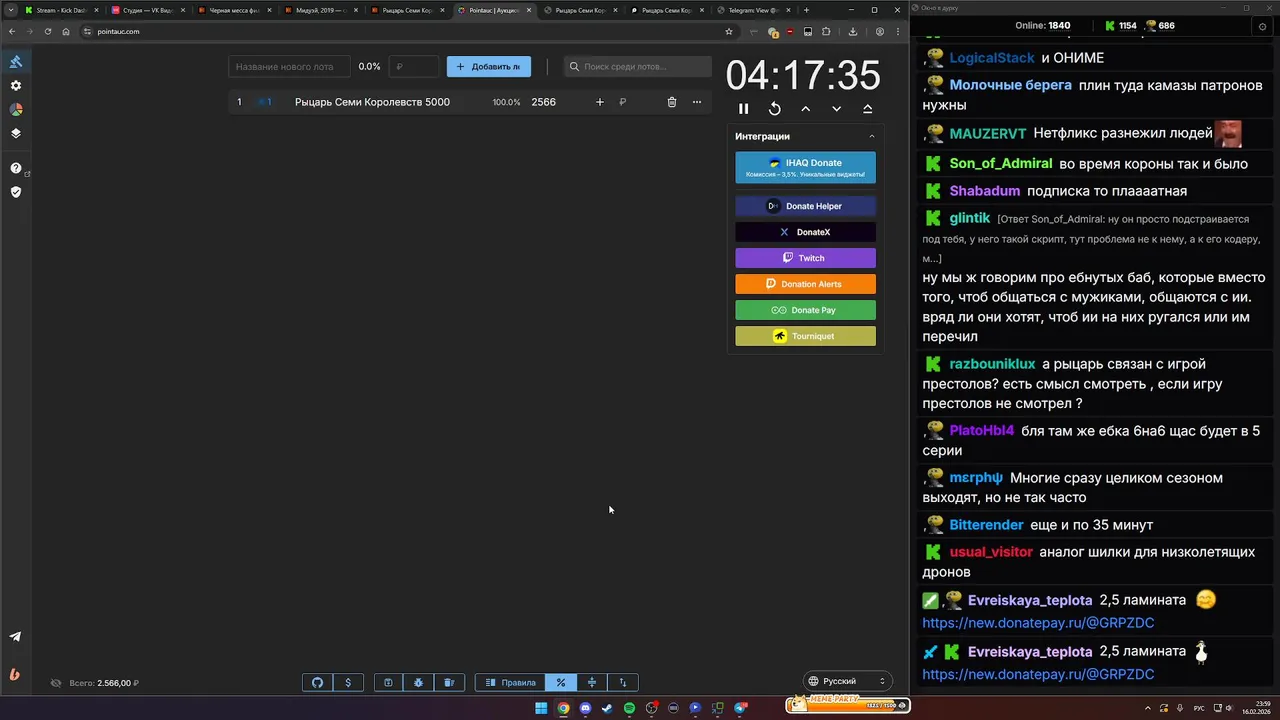The height and width of the screenshot is (720, 1280).
Task: Increase timer with up chevron
Action: click(x=805, y=109)
